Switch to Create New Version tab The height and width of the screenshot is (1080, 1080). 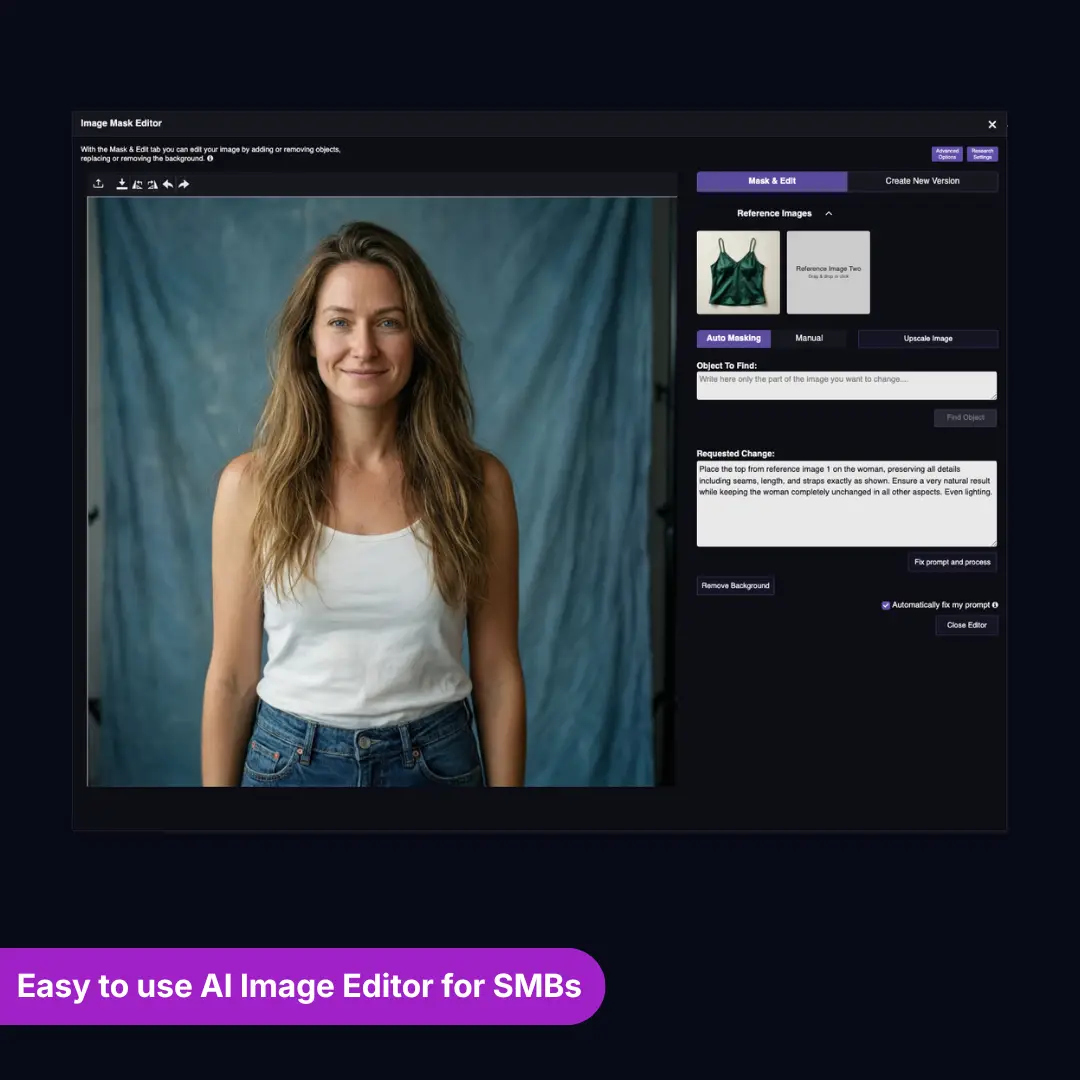coord(922,181)
